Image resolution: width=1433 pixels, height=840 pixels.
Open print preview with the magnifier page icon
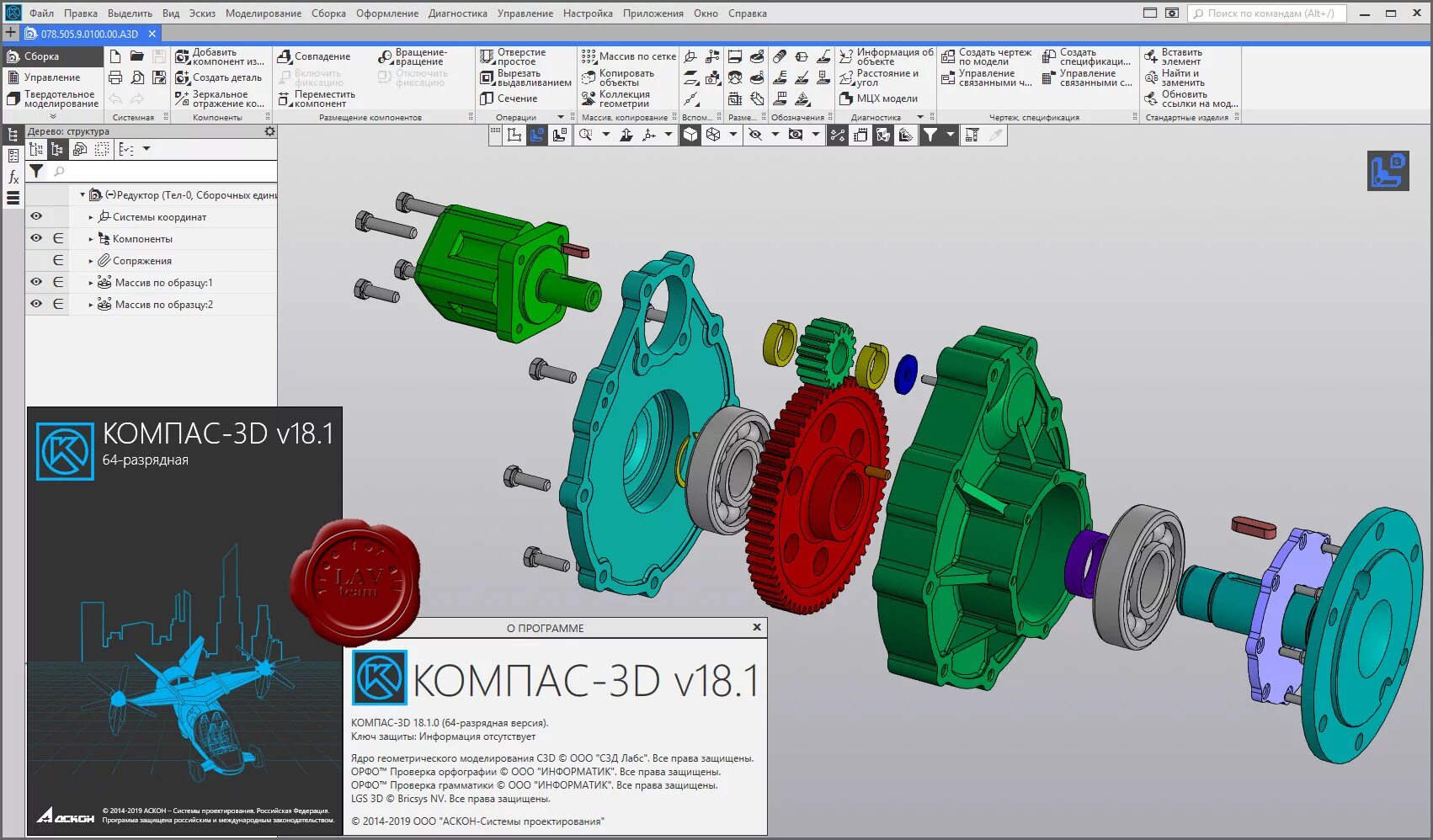tap(137, 77)
